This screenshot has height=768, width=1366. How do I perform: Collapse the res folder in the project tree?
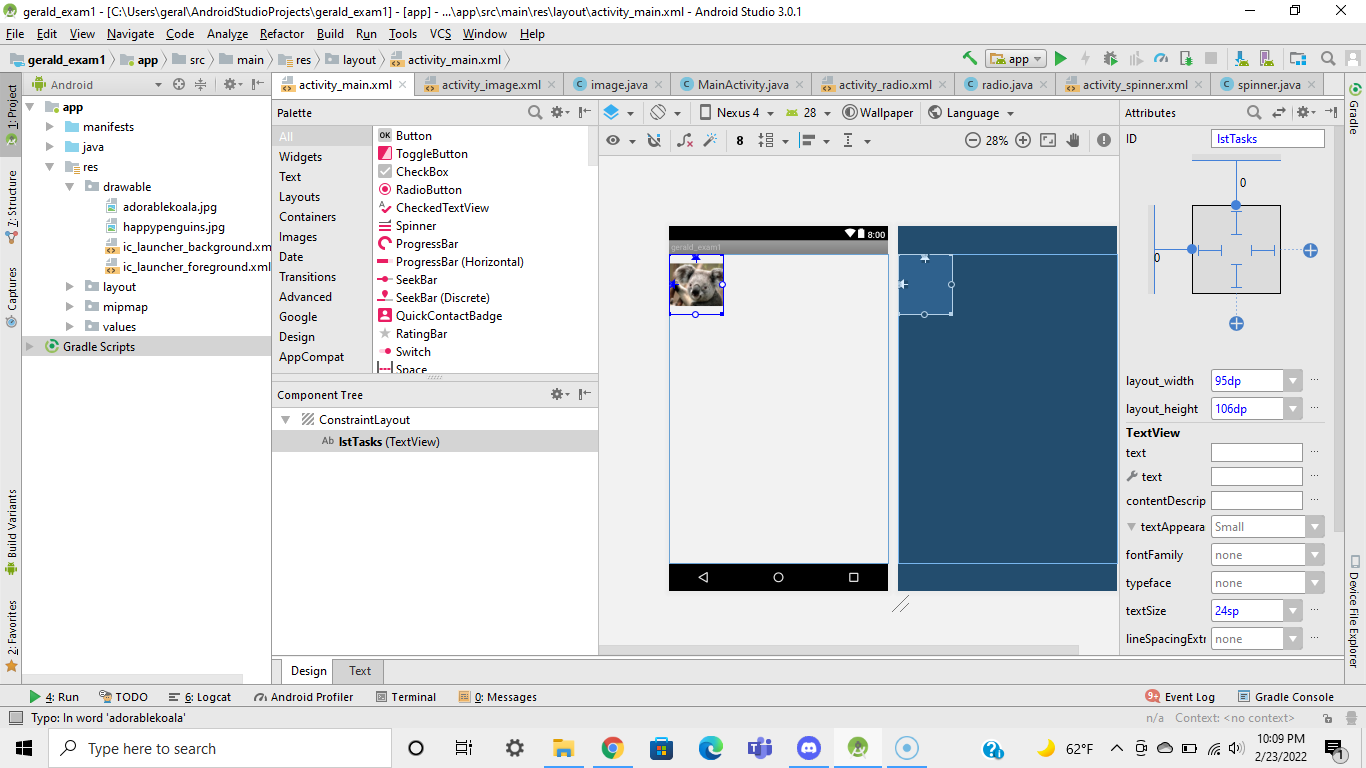(x=48, y=166)
